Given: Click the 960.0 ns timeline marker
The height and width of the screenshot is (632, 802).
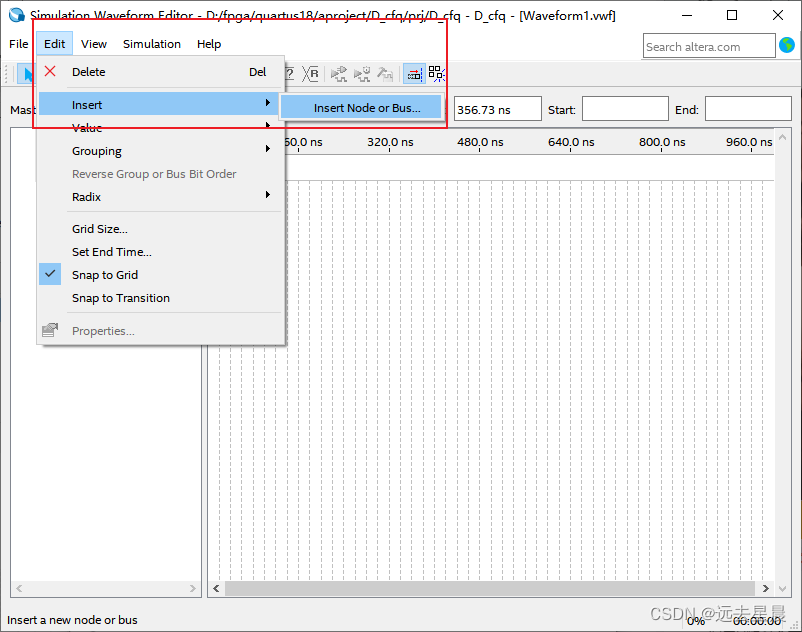Looking at the screenshot, I should (749, 142).
